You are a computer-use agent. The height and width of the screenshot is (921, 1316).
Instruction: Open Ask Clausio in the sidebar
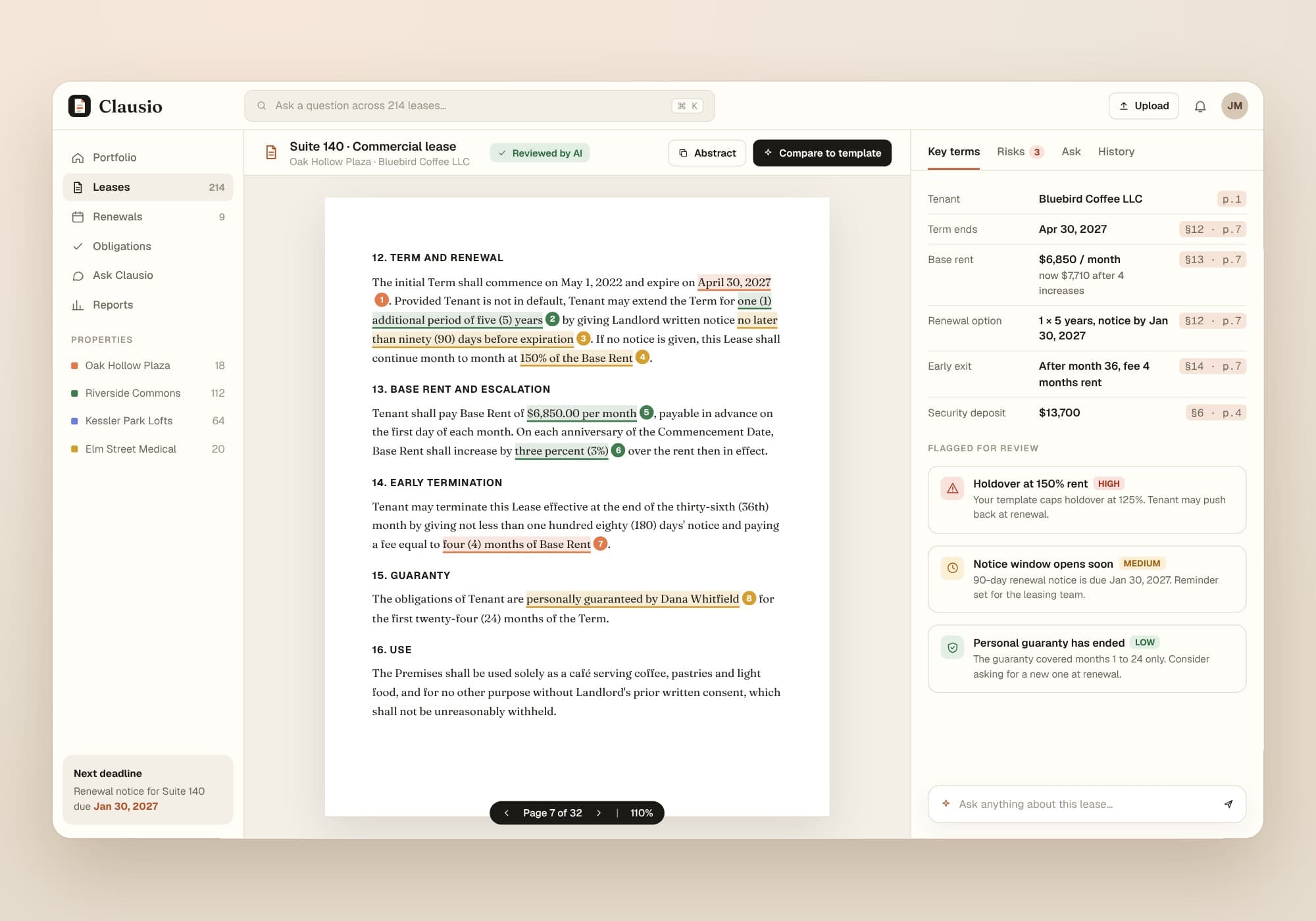coord(148,276)
